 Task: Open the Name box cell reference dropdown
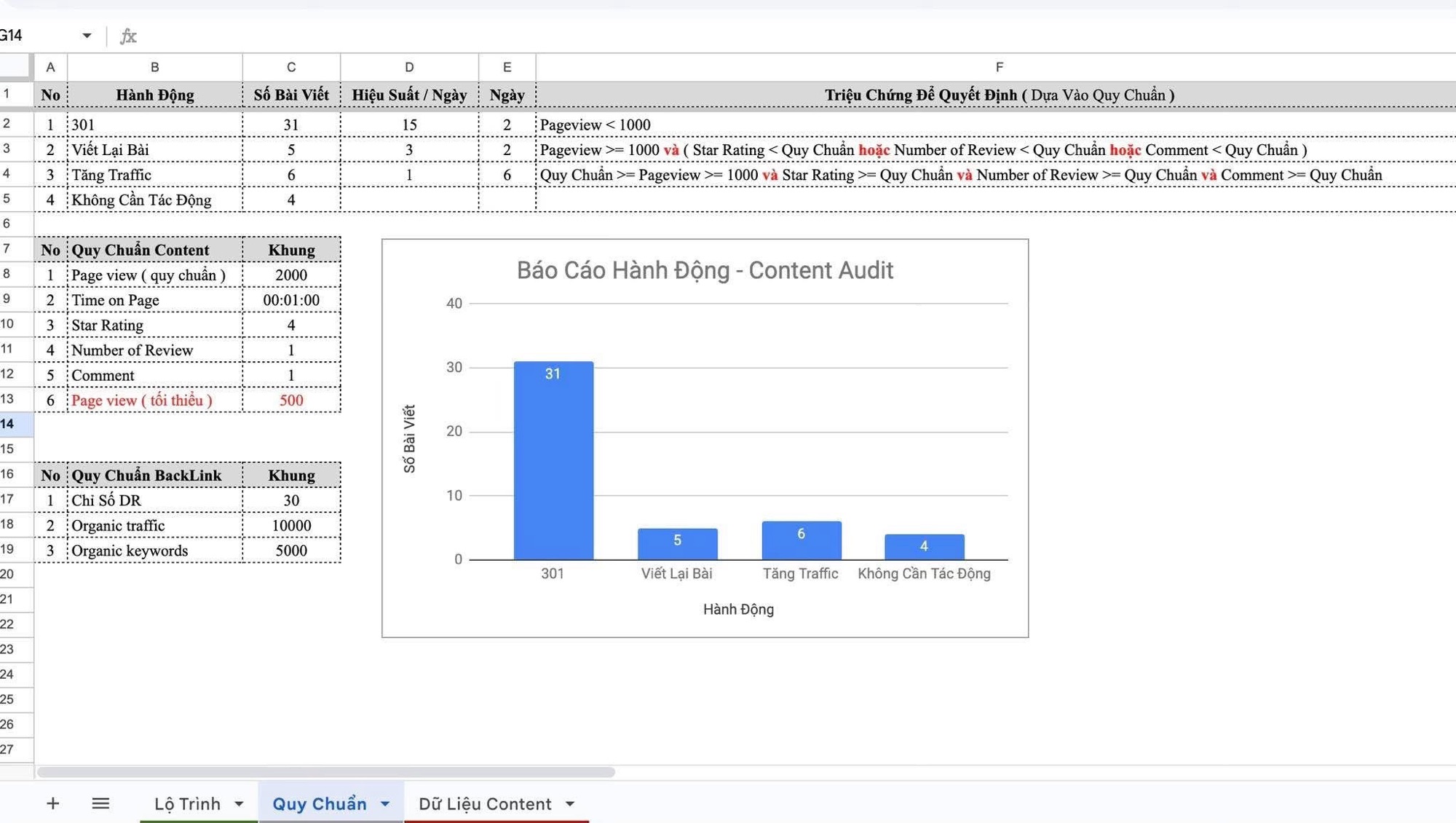(87, 36)
